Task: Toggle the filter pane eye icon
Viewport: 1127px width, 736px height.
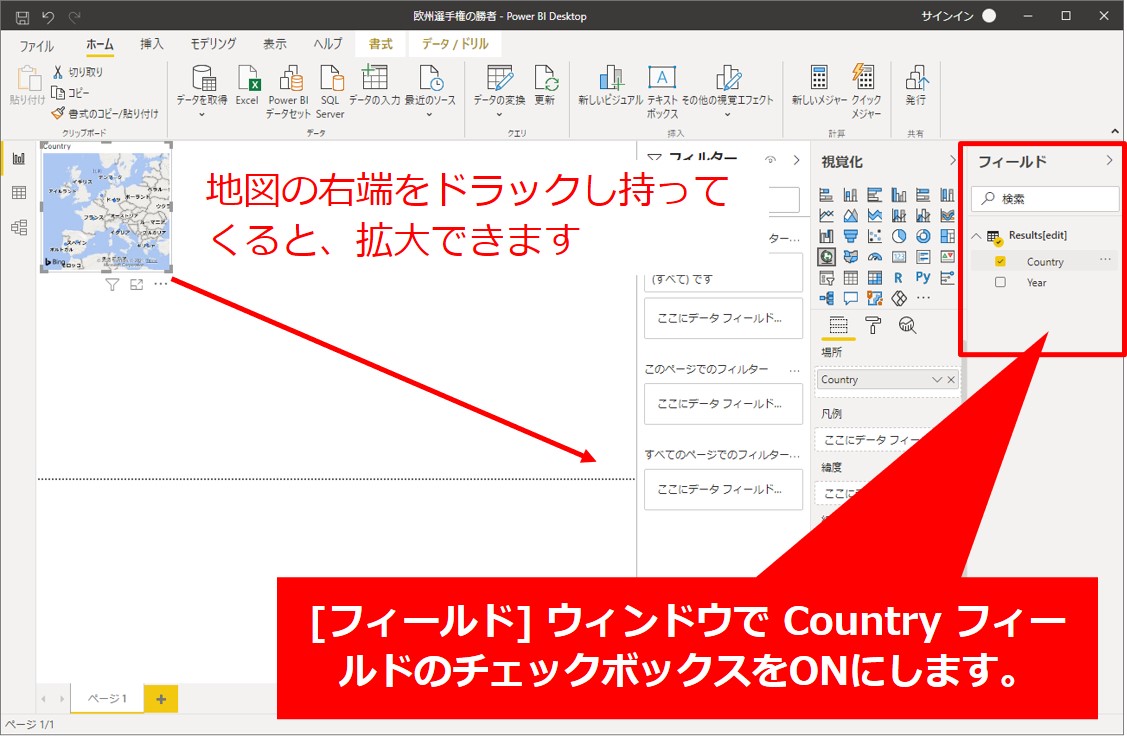Action: (x=770, y=160)
